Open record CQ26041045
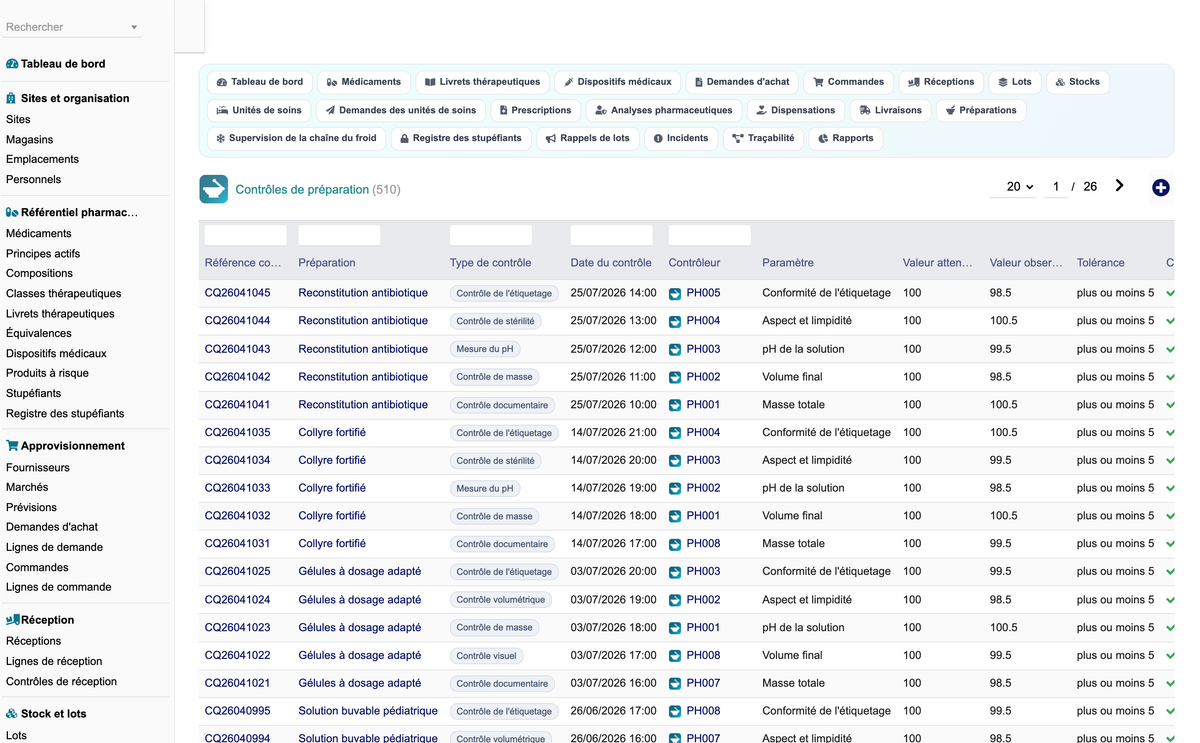This screenshot has height=743, width=1200. coord(237,293)
